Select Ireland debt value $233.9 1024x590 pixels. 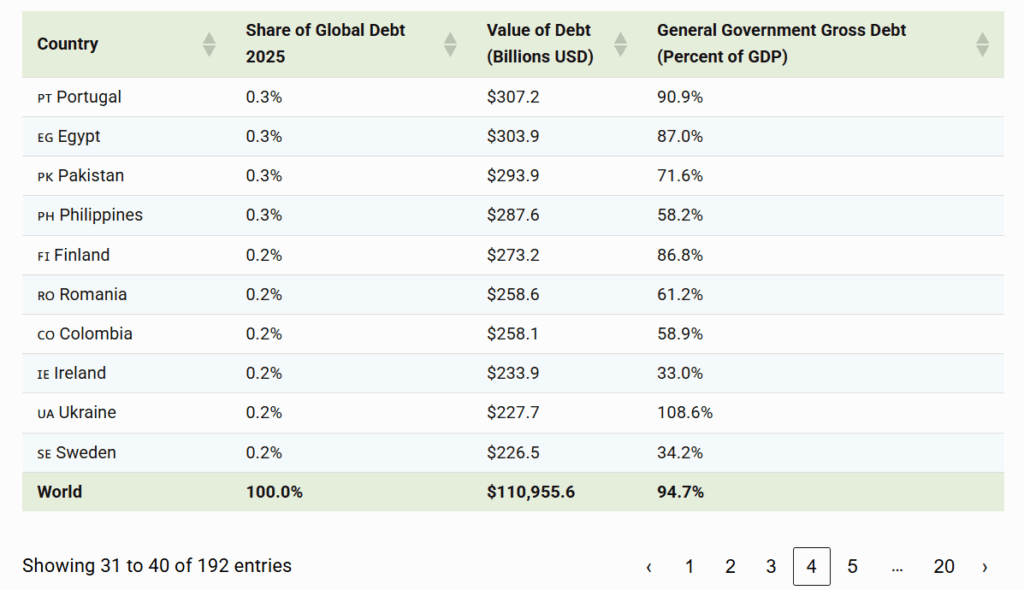pos(512,373)
